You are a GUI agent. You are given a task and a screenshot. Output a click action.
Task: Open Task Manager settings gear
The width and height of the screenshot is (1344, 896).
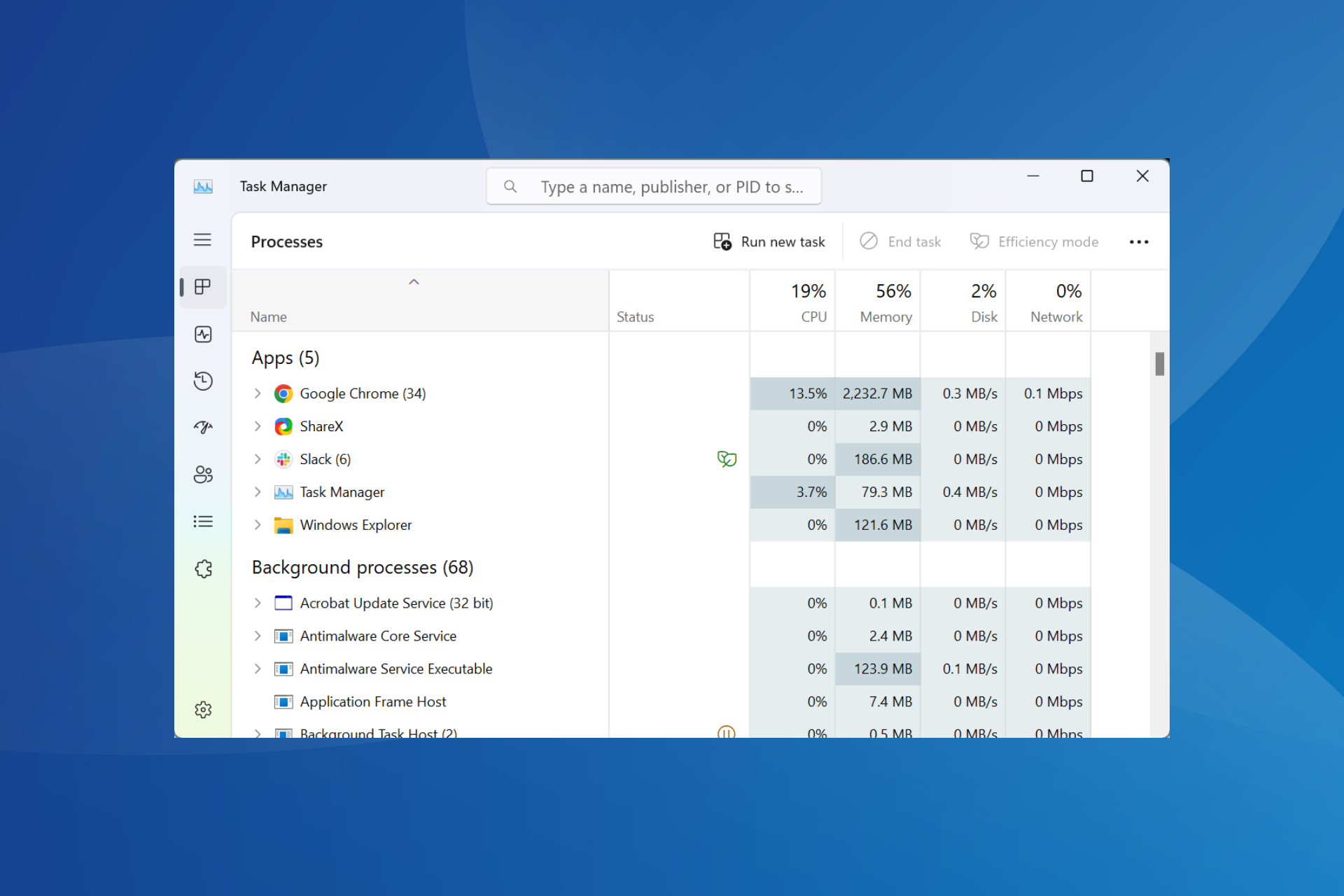tap(203, 710)
